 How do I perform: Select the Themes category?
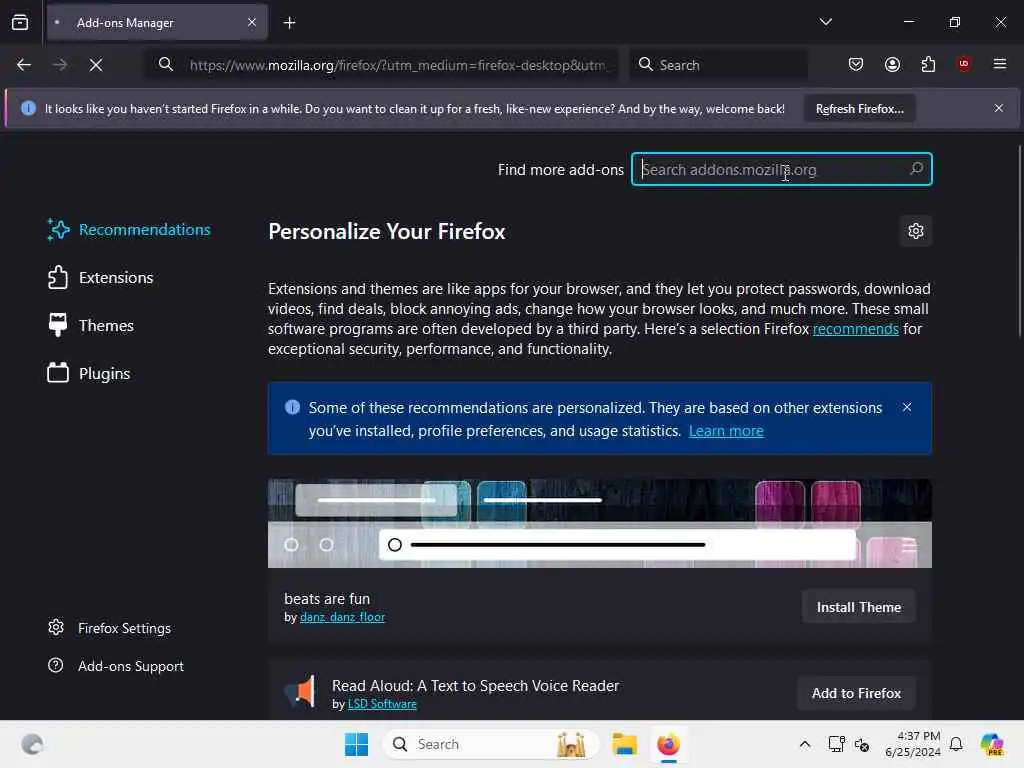pos(91,325)
